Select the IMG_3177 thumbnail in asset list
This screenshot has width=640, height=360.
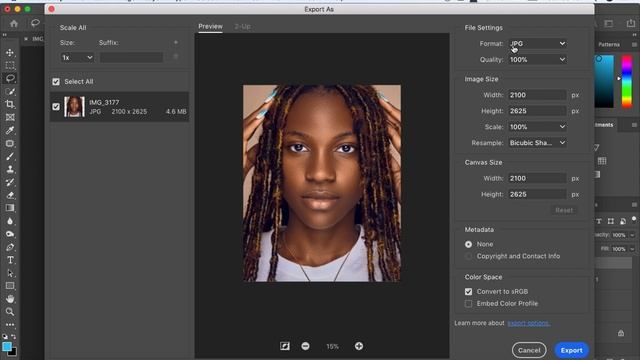coord(74,107)
